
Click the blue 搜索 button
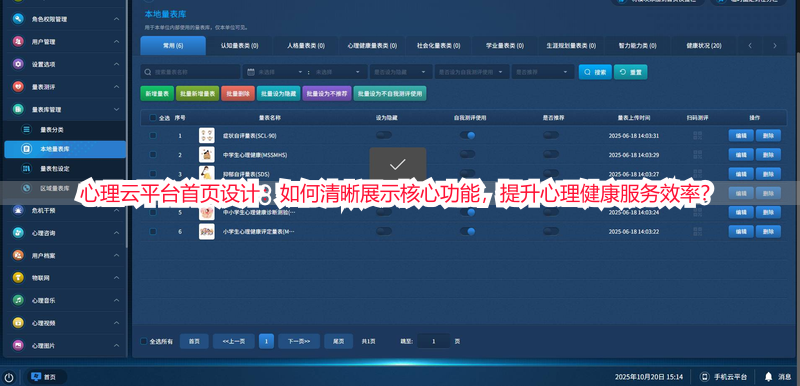[x=595, y=72]
